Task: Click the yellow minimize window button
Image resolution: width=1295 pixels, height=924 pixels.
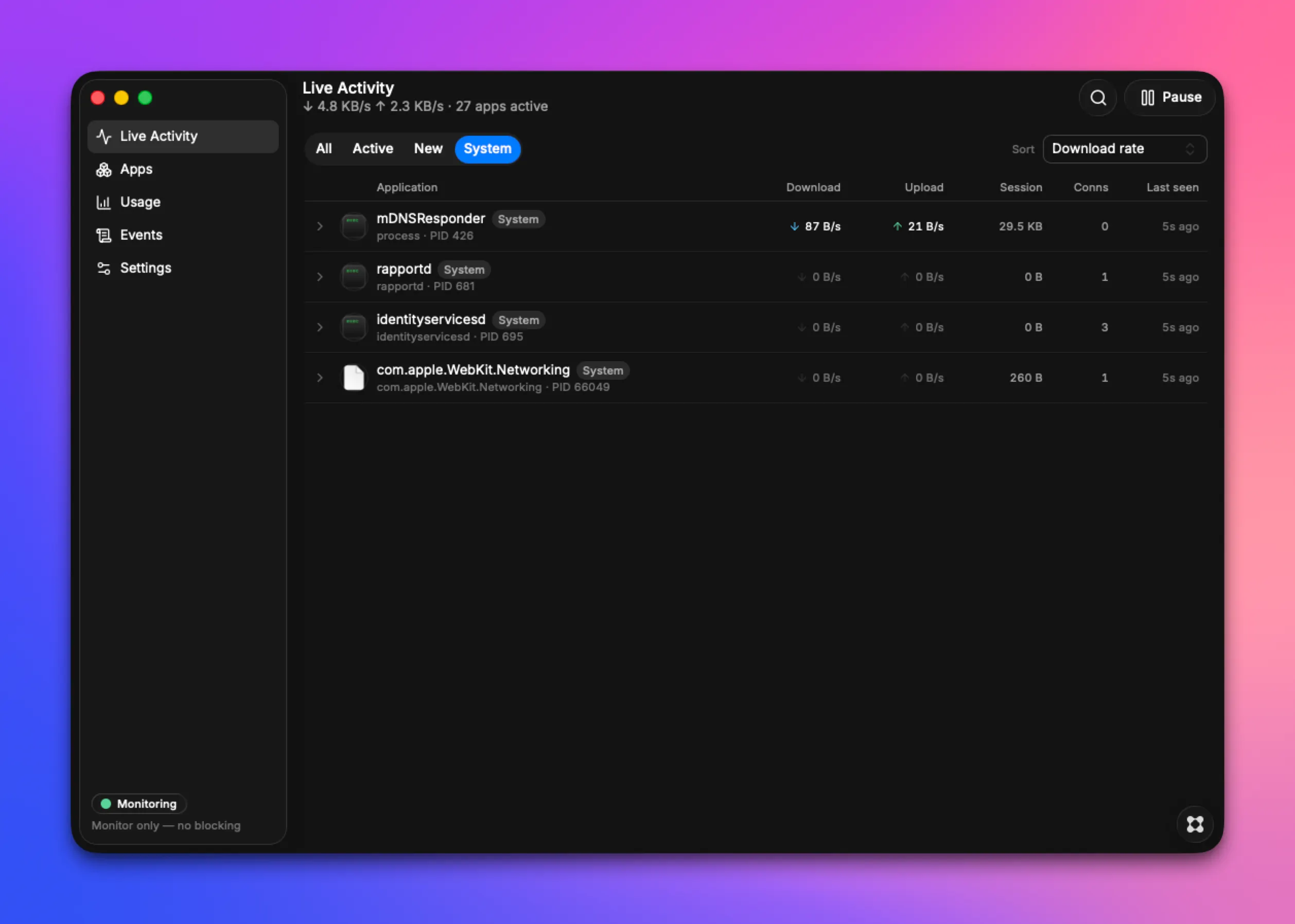Action: [x=121, y=98]
